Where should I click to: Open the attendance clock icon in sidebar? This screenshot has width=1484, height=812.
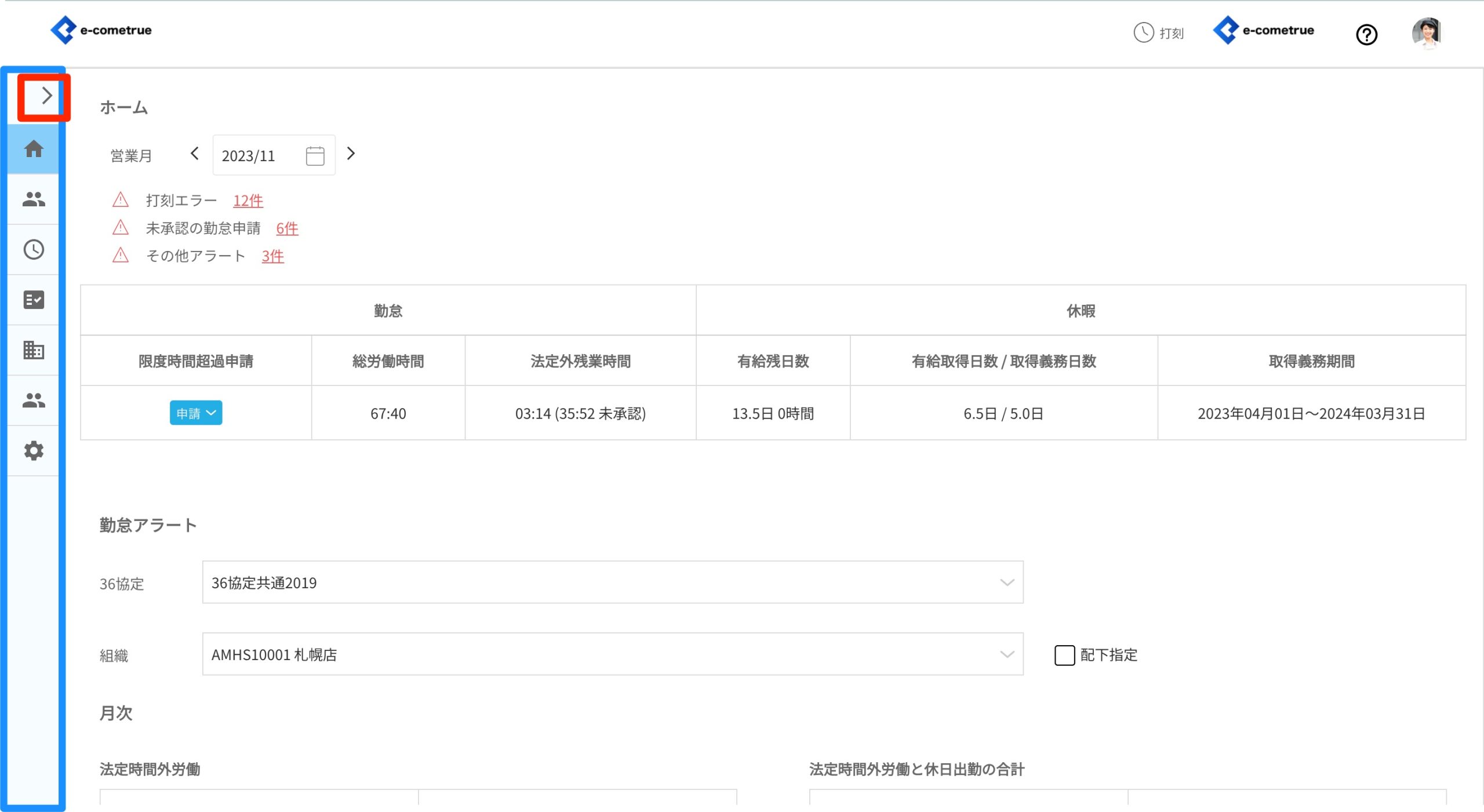[33, 249]
